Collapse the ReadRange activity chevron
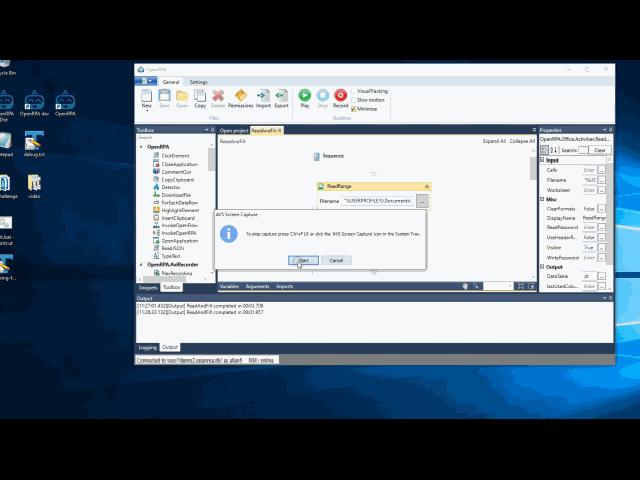640x480 pixels. pos(427,187)
